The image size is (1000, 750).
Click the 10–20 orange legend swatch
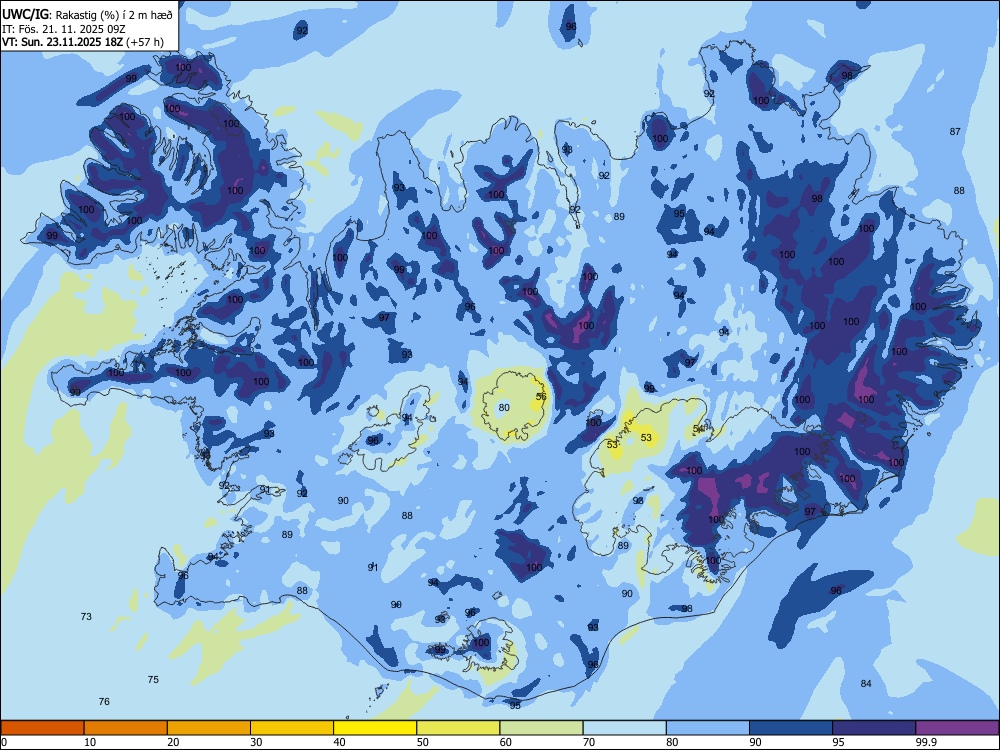point(126,728)
